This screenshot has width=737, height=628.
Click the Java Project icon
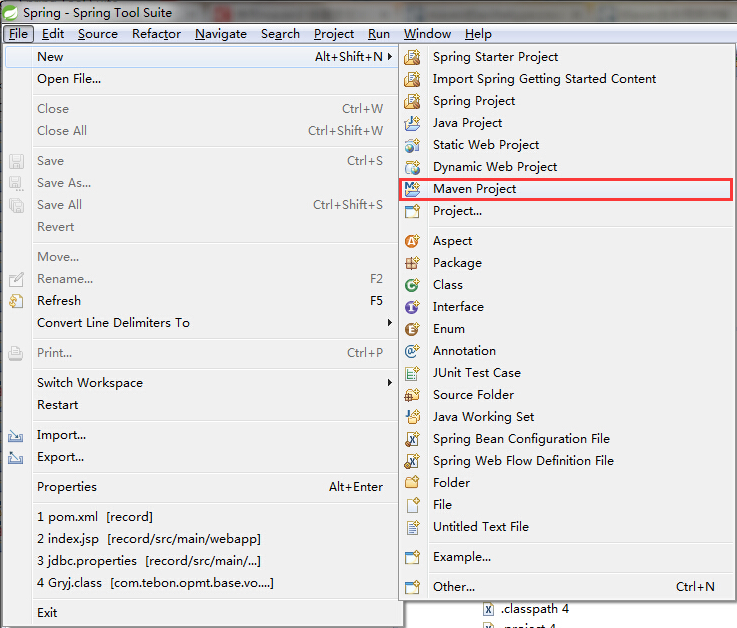click(412, 123)
